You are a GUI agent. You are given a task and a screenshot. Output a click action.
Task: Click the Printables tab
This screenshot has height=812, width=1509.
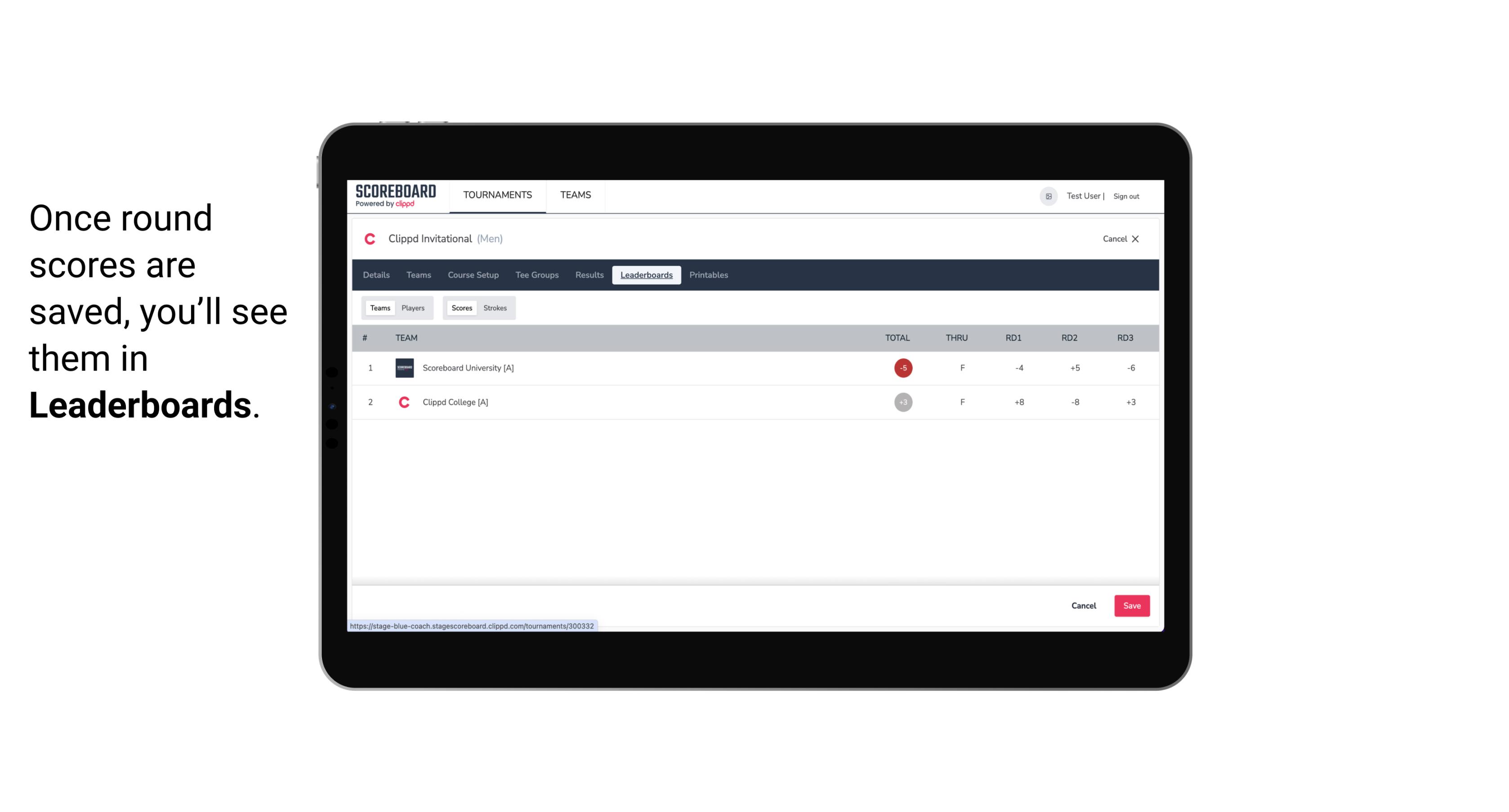tap(708, 275)
